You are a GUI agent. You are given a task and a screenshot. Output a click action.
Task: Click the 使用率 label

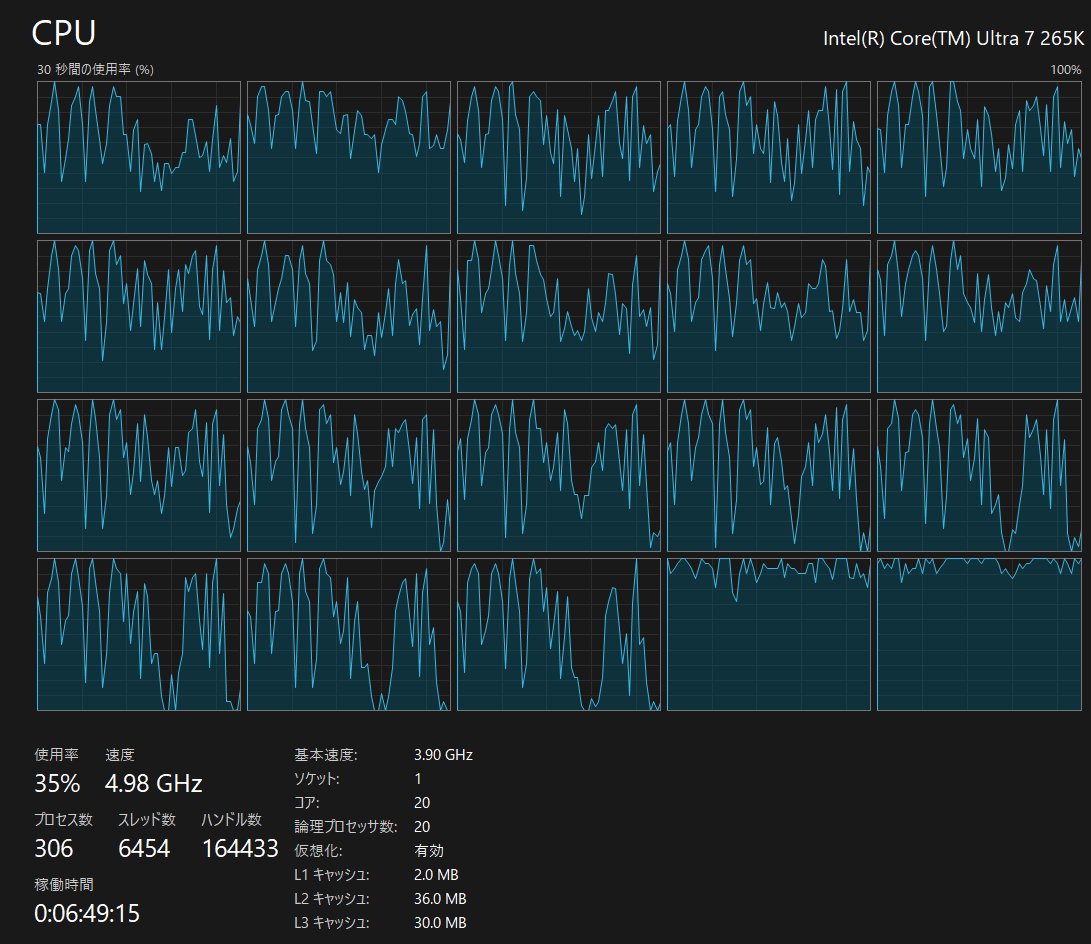pos(56,755)
